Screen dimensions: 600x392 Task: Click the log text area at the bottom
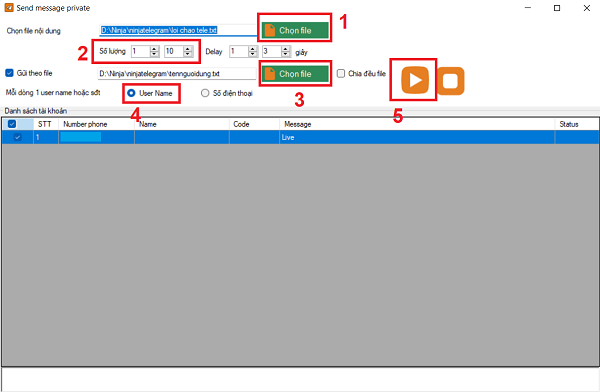point(300,379)
